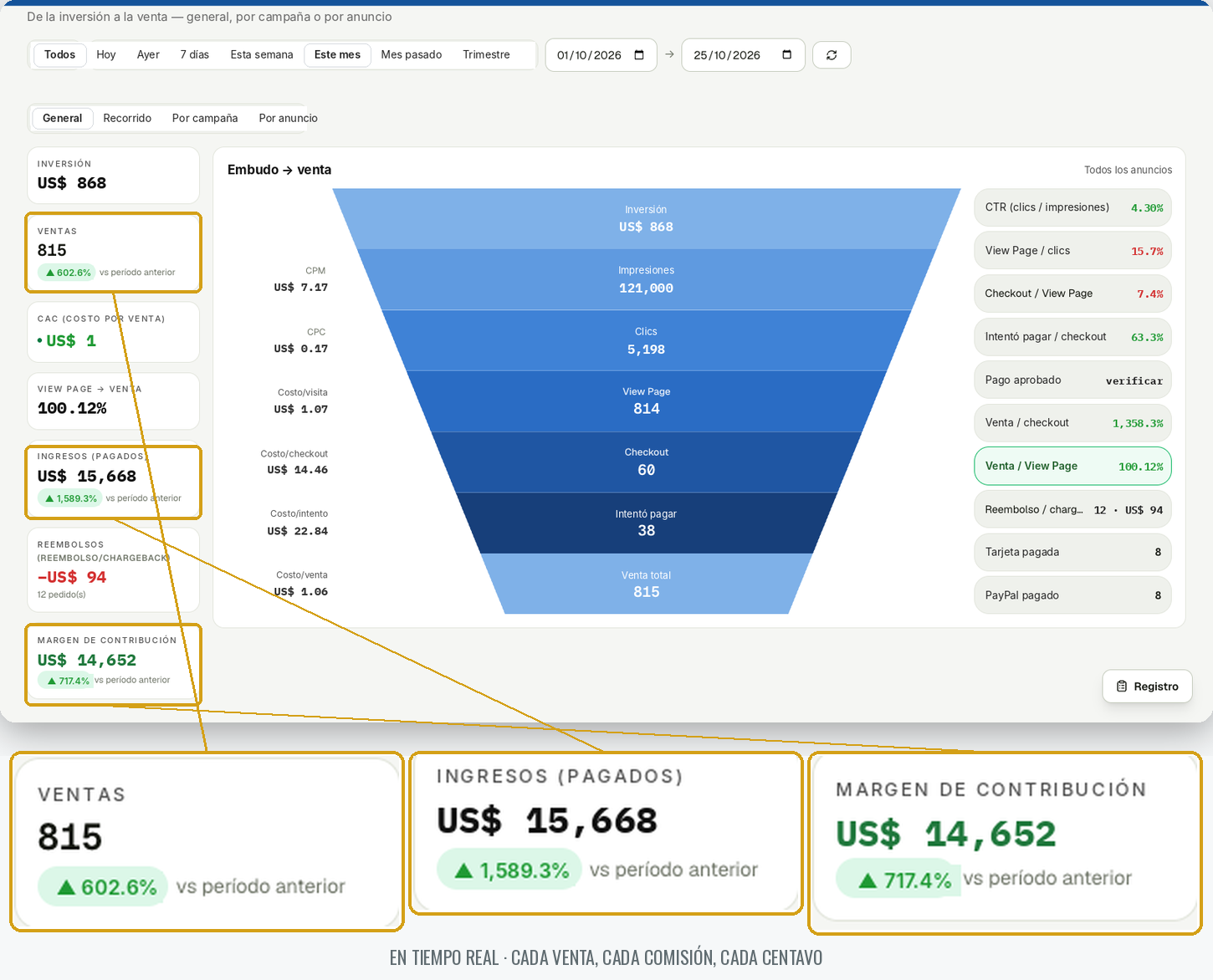Click the end date field 25/10/2026
Image resolution: width=1213 pixels, height=980 pixels.
743,55
